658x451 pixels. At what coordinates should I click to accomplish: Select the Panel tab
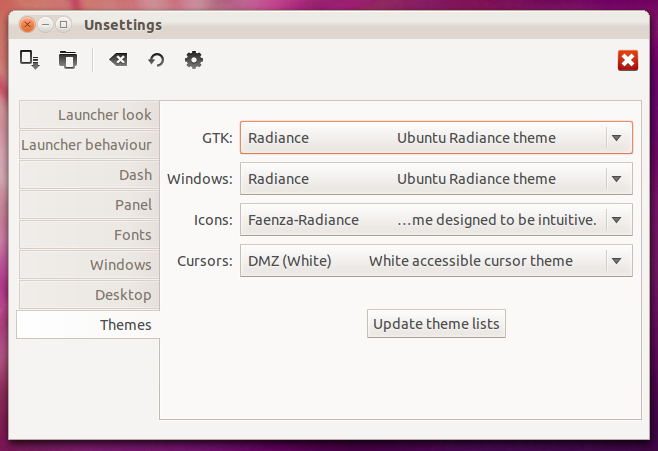click(89, 205)
